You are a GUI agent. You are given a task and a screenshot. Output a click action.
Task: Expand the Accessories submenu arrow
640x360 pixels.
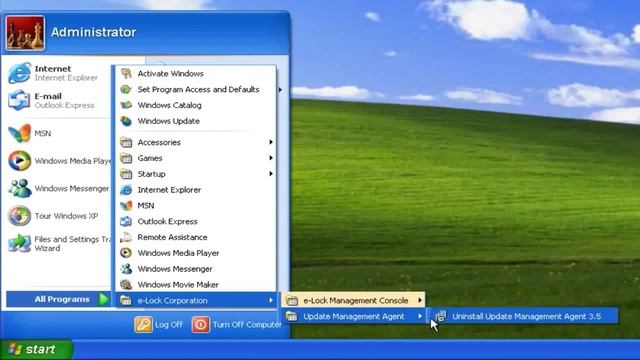coord(271,142)
